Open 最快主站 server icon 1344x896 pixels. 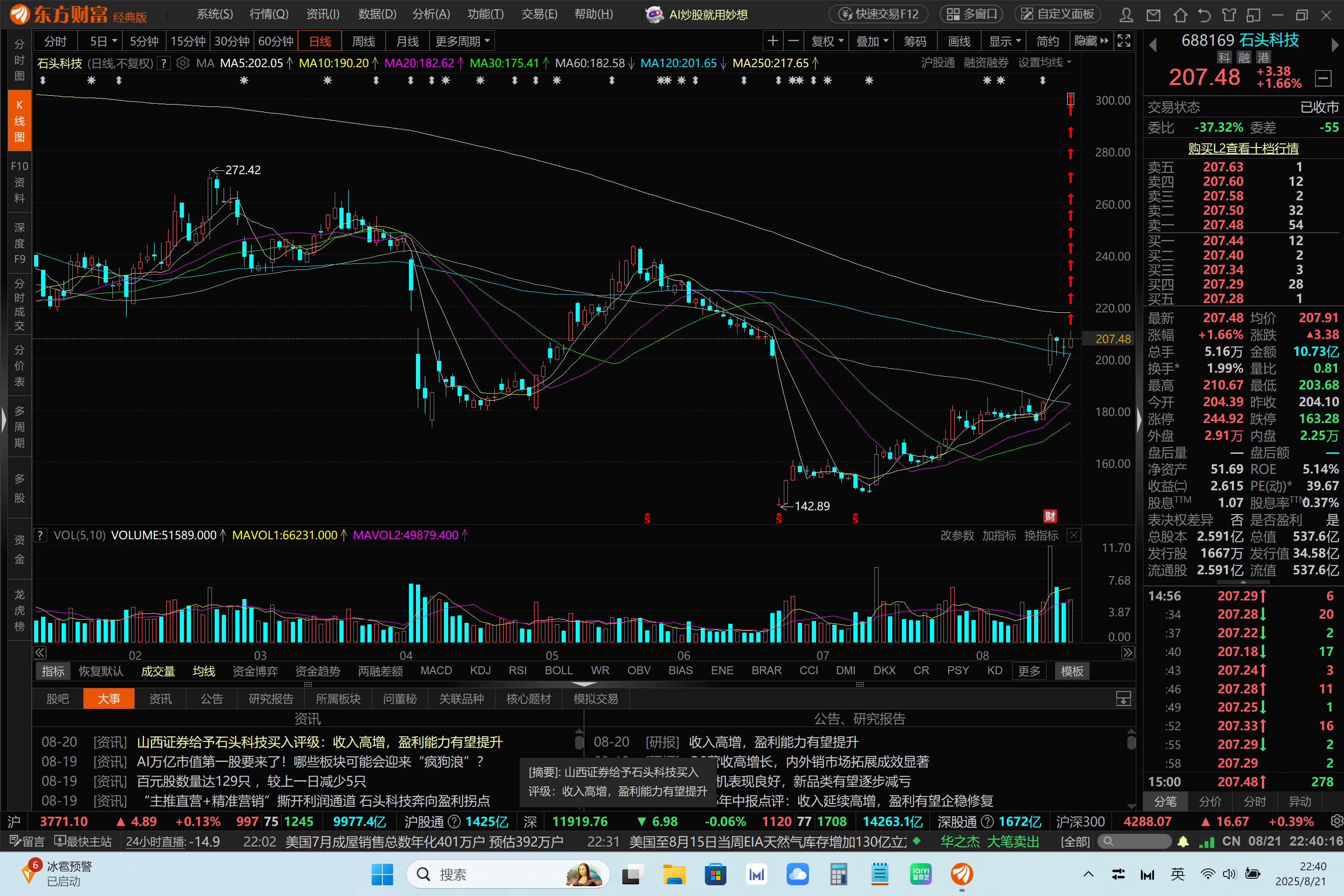pos(83,842)
